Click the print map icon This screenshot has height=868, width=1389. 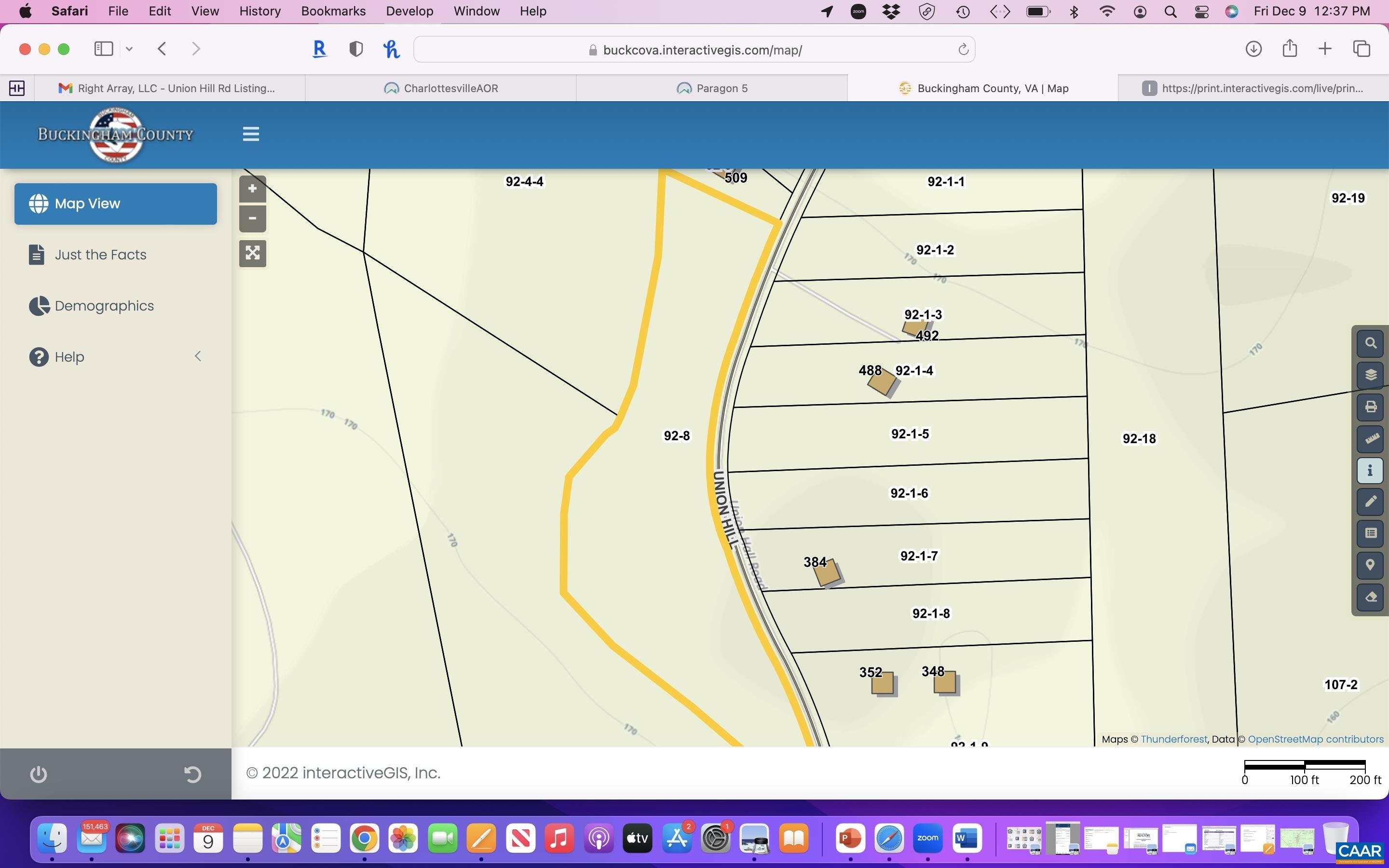[1370, 407]
